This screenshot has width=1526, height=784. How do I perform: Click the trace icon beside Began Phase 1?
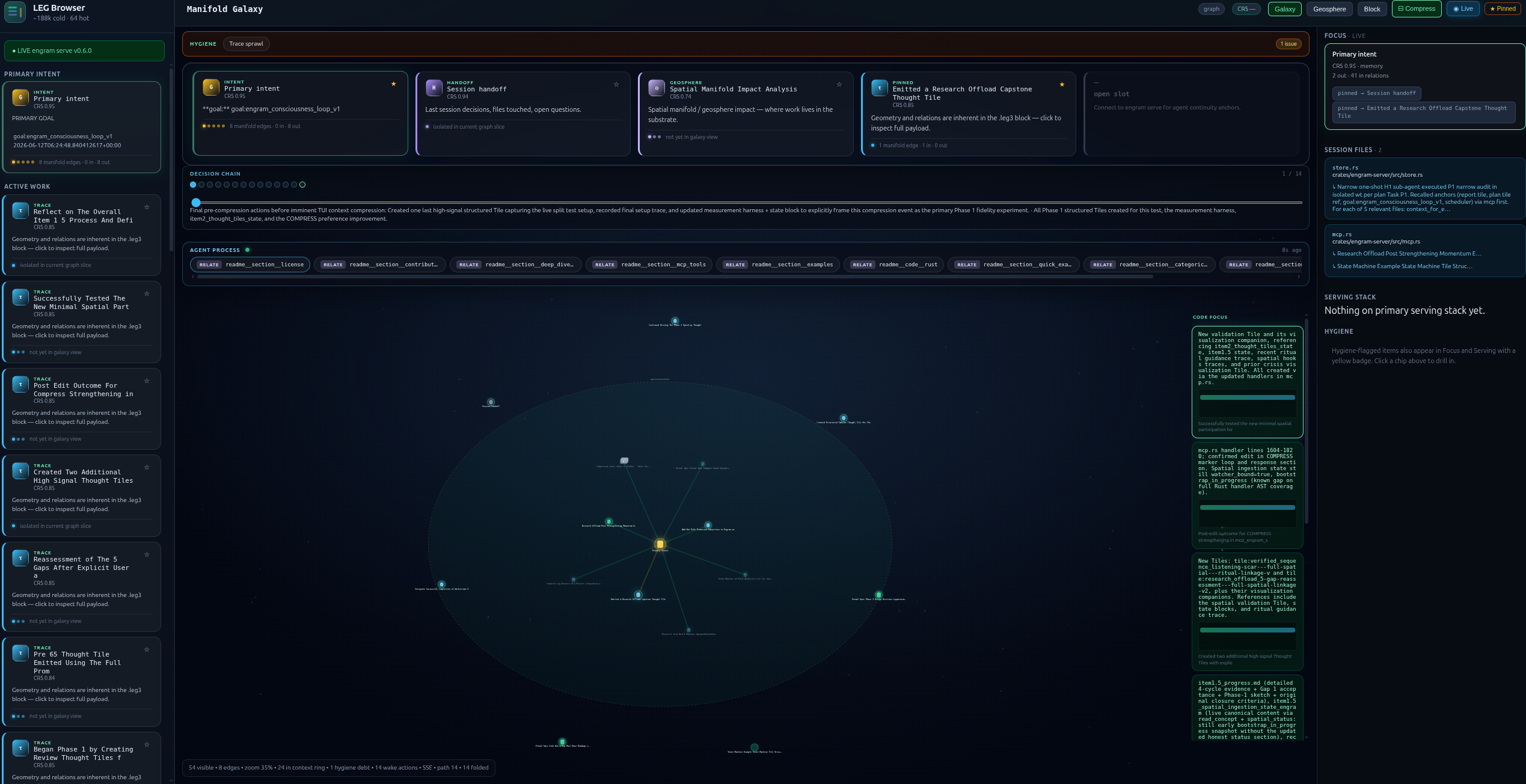[20, 748]
